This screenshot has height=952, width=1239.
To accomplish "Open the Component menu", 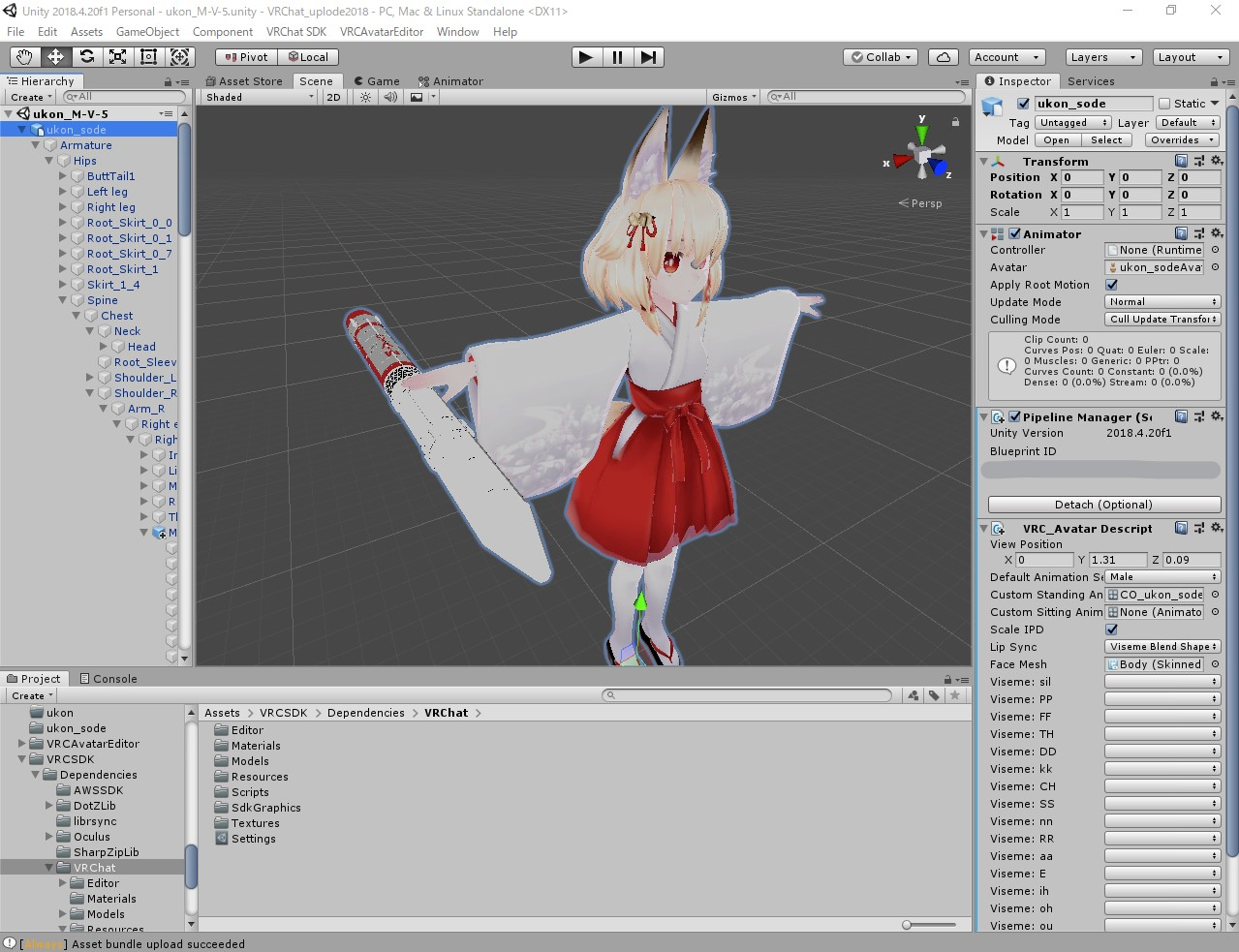I will 222,32.
